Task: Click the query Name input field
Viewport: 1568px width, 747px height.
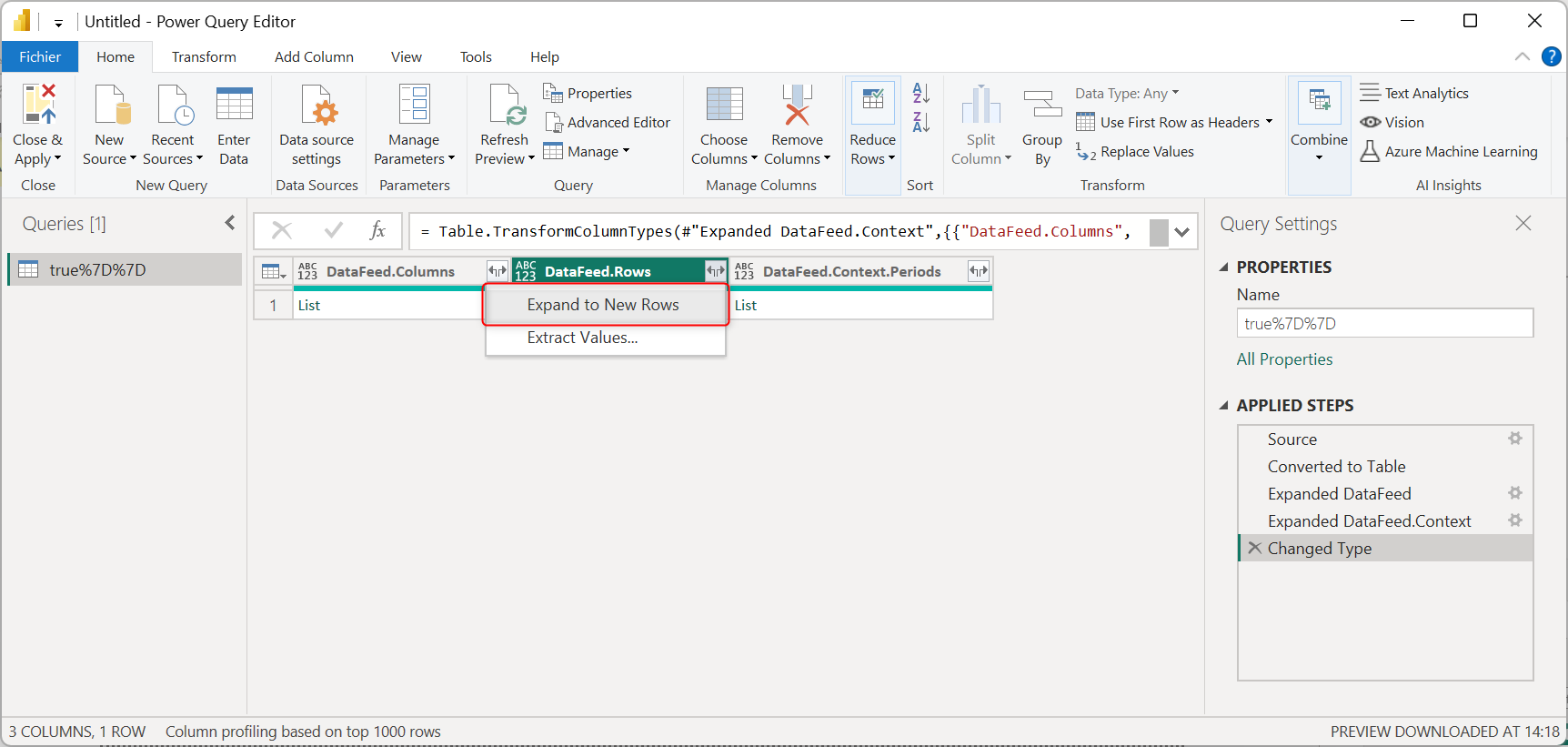Action: [x=1384, y=324]
